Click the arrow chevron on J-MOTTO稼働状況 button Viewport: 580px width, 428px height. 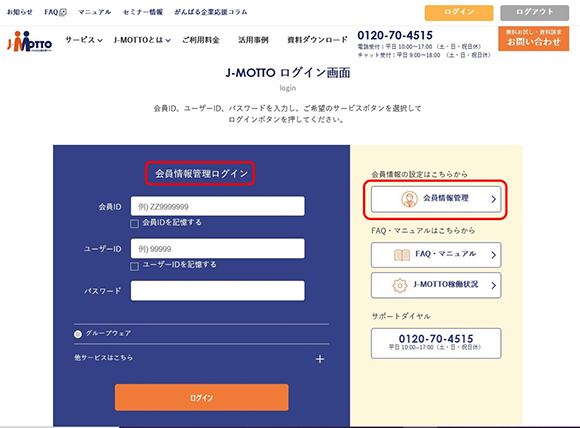pos(493,285)
